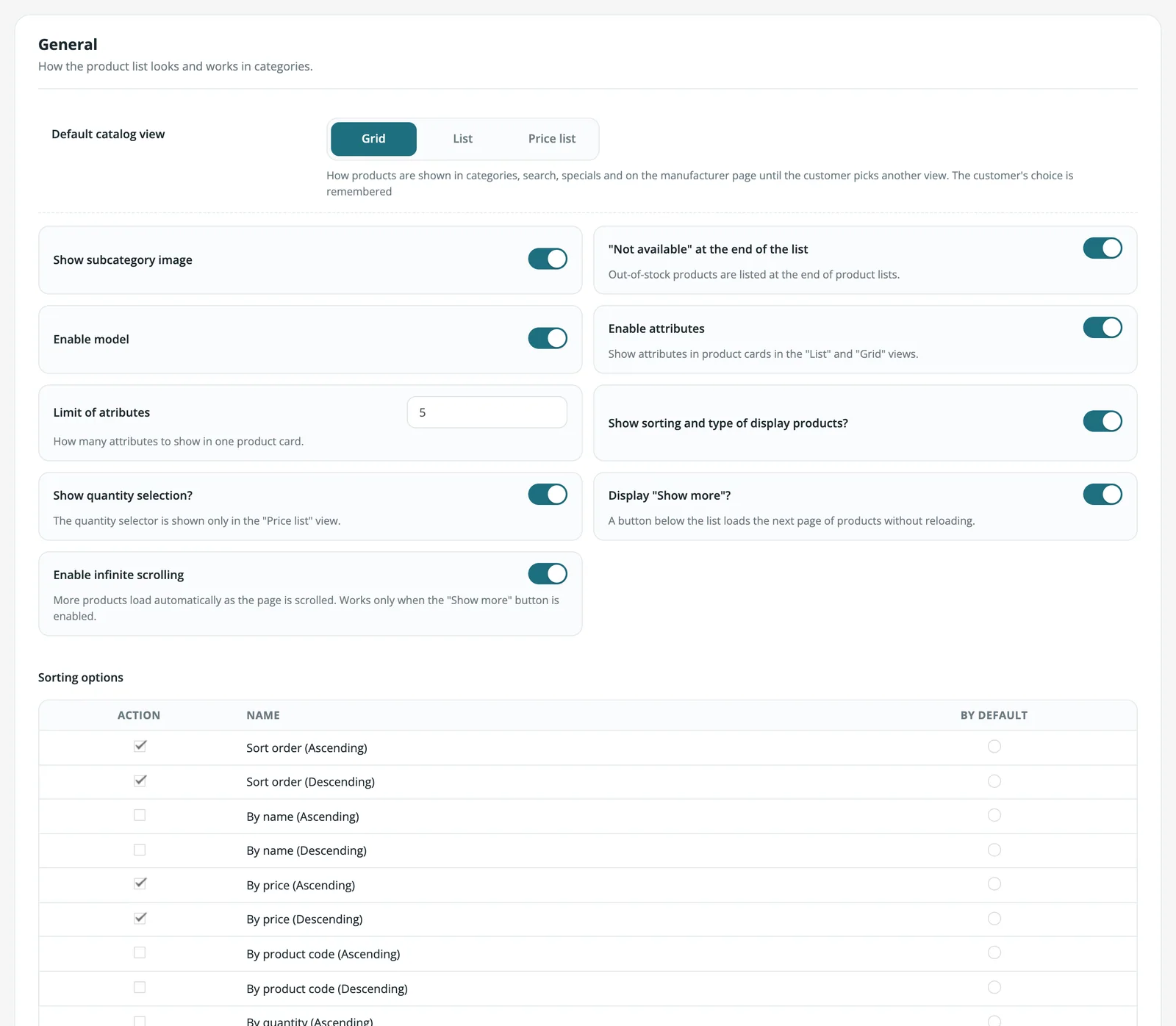Disable the Enable attributes switch
1176x1026 pixels.
point(1102,328)
